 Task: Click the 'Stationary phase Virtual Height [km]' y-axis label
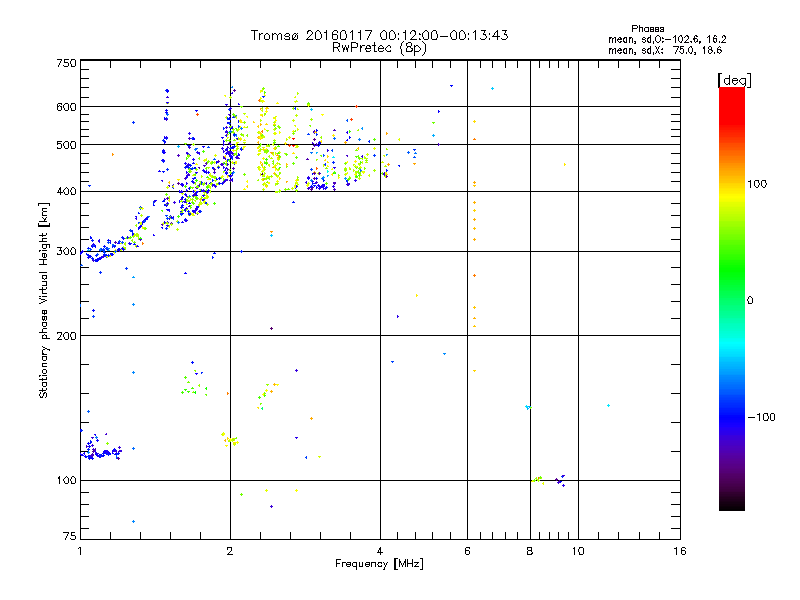click(44, 301)
